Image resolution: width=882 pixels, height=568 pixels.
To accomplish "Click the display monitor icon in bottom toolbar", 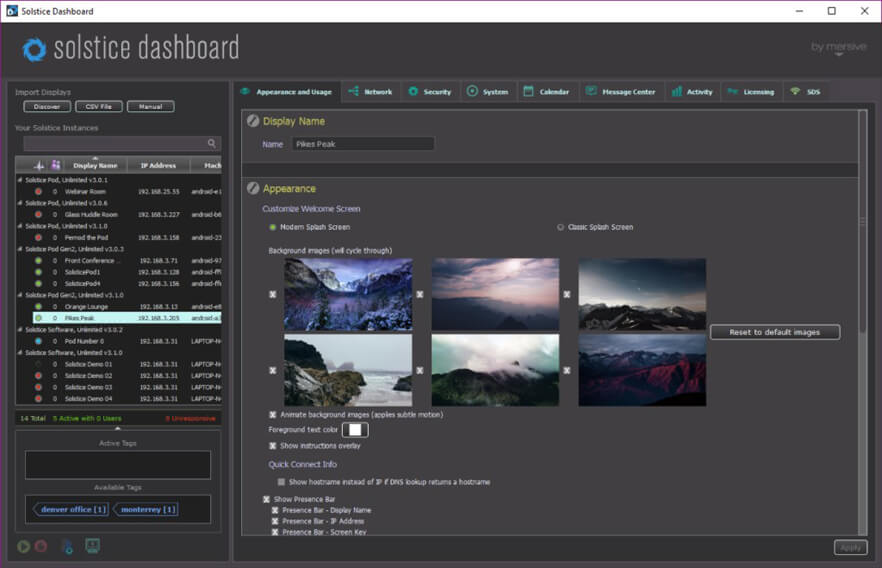I will coord(92,546).
